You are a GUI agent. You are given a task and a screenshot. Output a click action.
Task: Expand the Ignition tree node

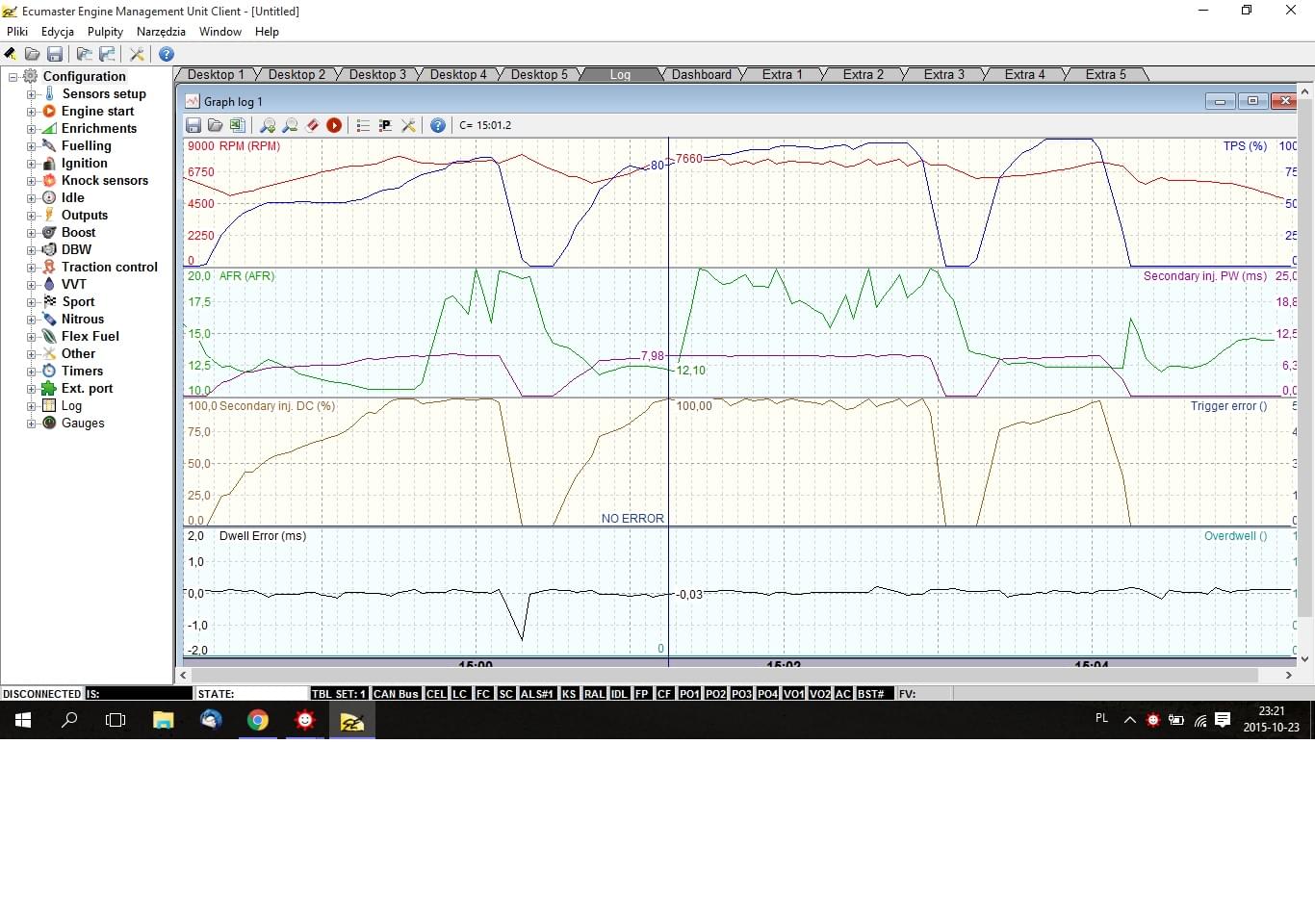31,164
